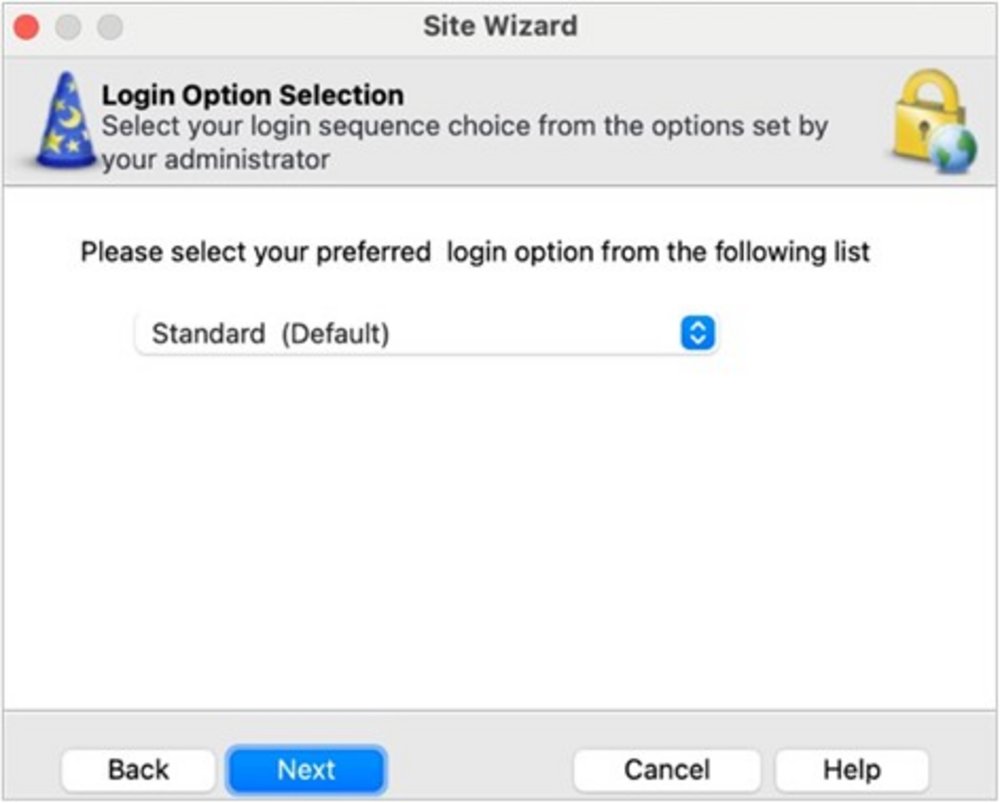Click the empty space between Next and Cancel
Image resolution: width=1000 pixels, height=803 pixels.
pos(478,769)
